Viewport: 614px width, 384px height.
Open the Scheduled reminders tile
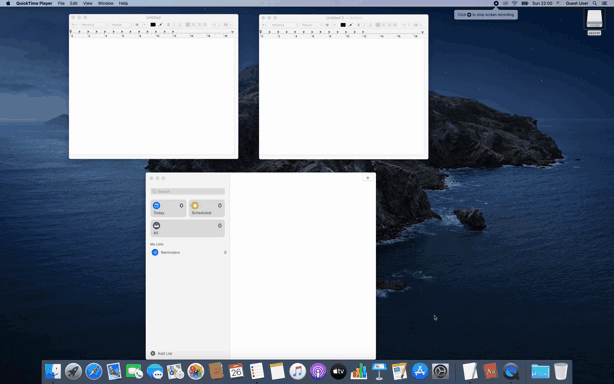206,208
